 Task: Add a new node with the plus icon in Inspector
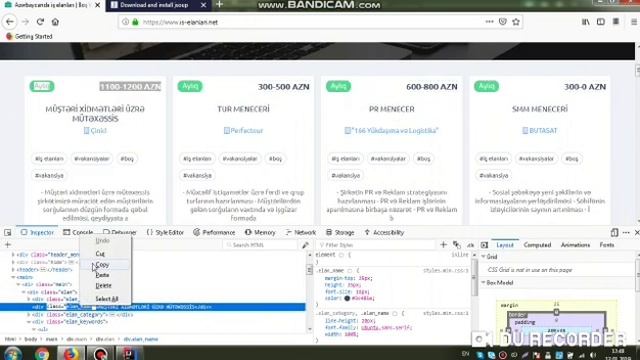tap(8, 245)
